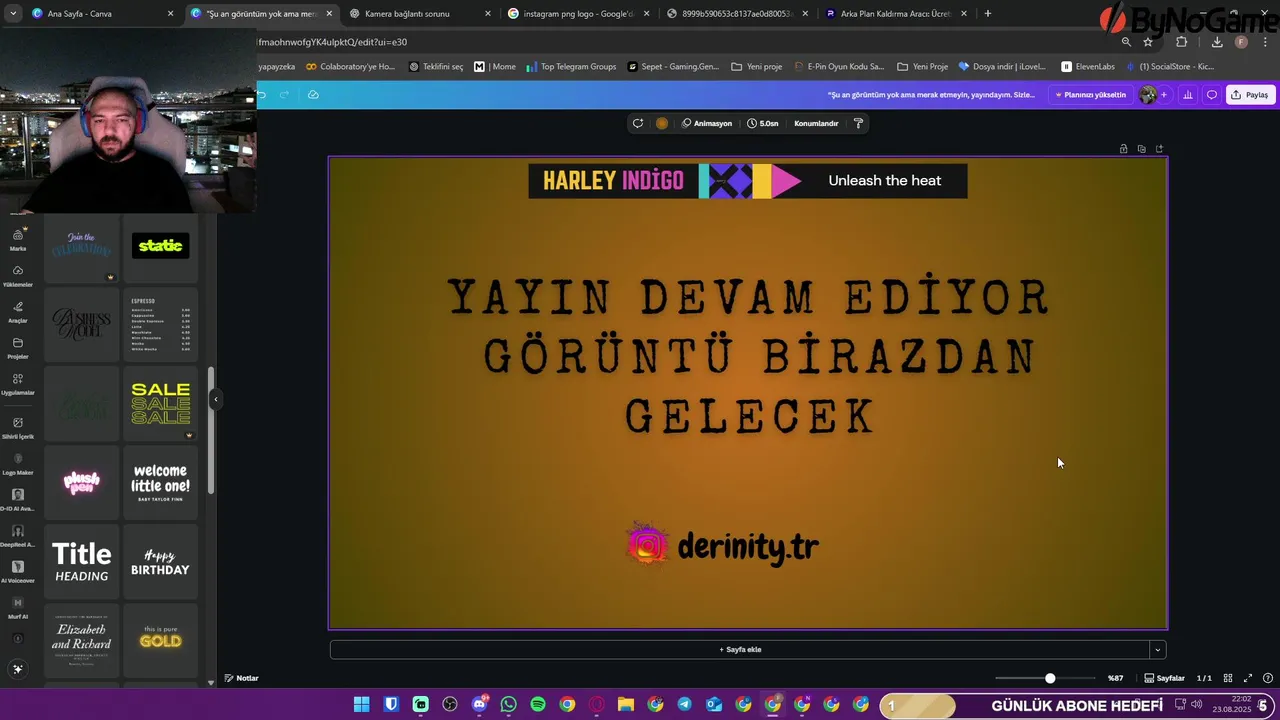
Task: Open the Marka brand sidebar panel
Action: point(18,240)
